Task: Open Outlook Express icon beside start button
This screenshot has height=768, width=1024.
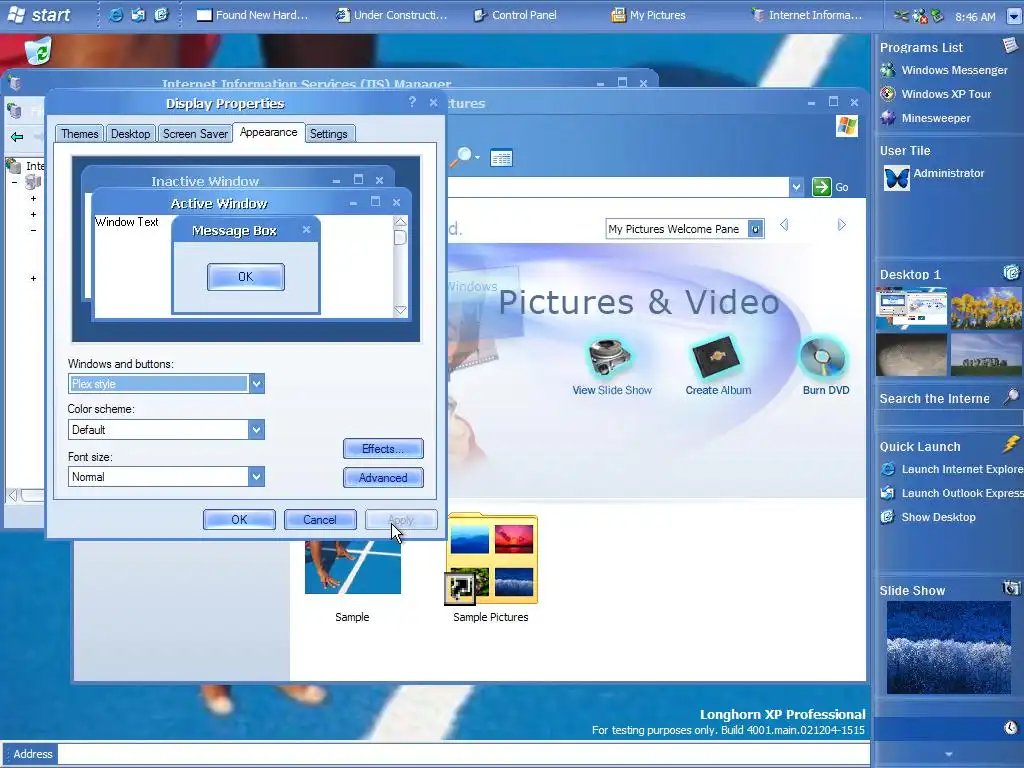Action: click(x=138, y=15)
